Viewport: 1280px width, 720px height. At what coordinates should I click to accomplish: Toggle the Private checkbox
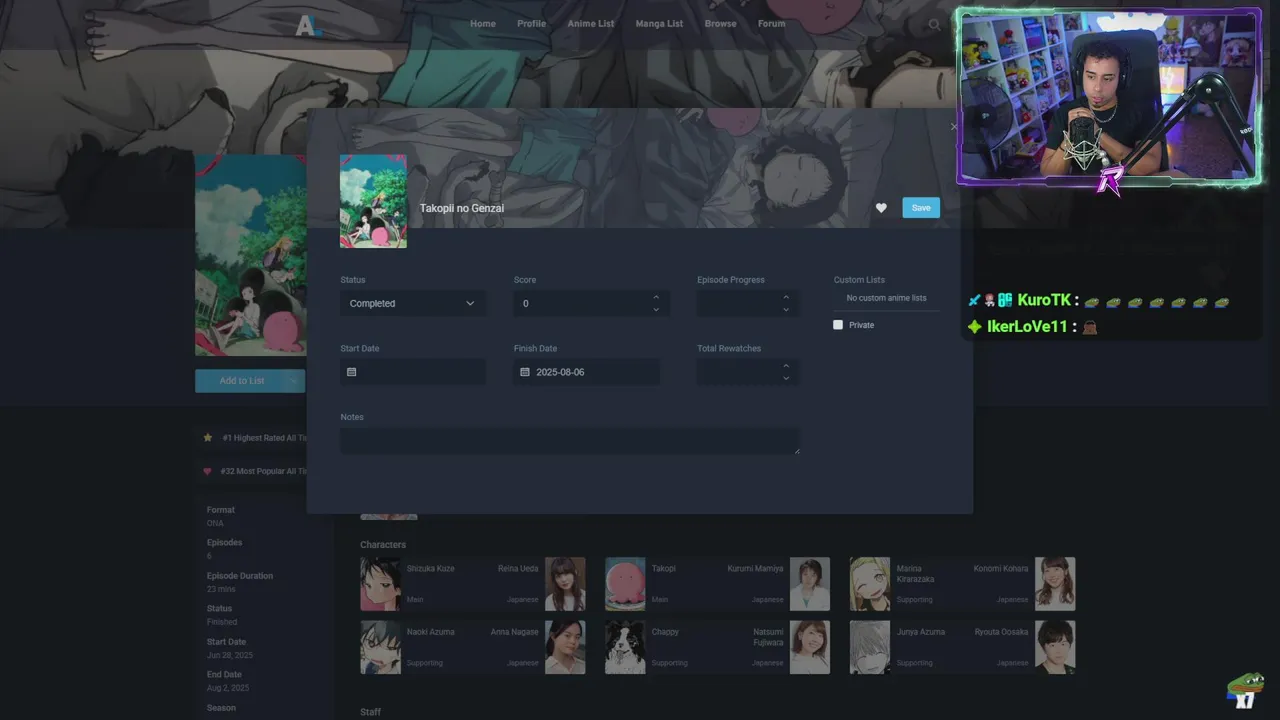tap(838, 325)
